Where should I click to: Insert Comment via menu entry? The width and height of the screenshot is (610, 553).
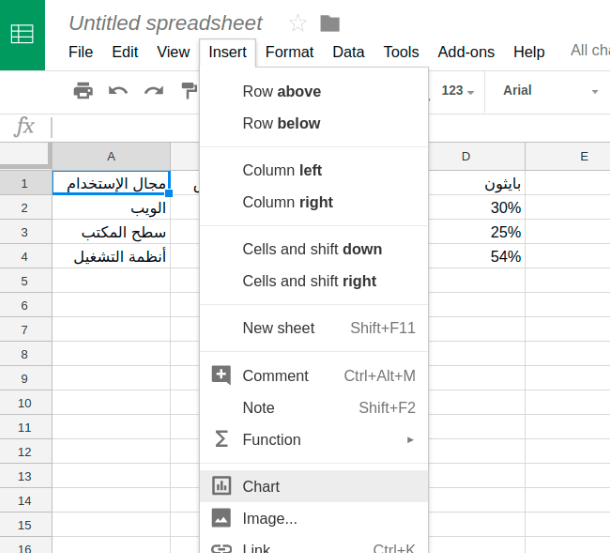tap(314, 376)
